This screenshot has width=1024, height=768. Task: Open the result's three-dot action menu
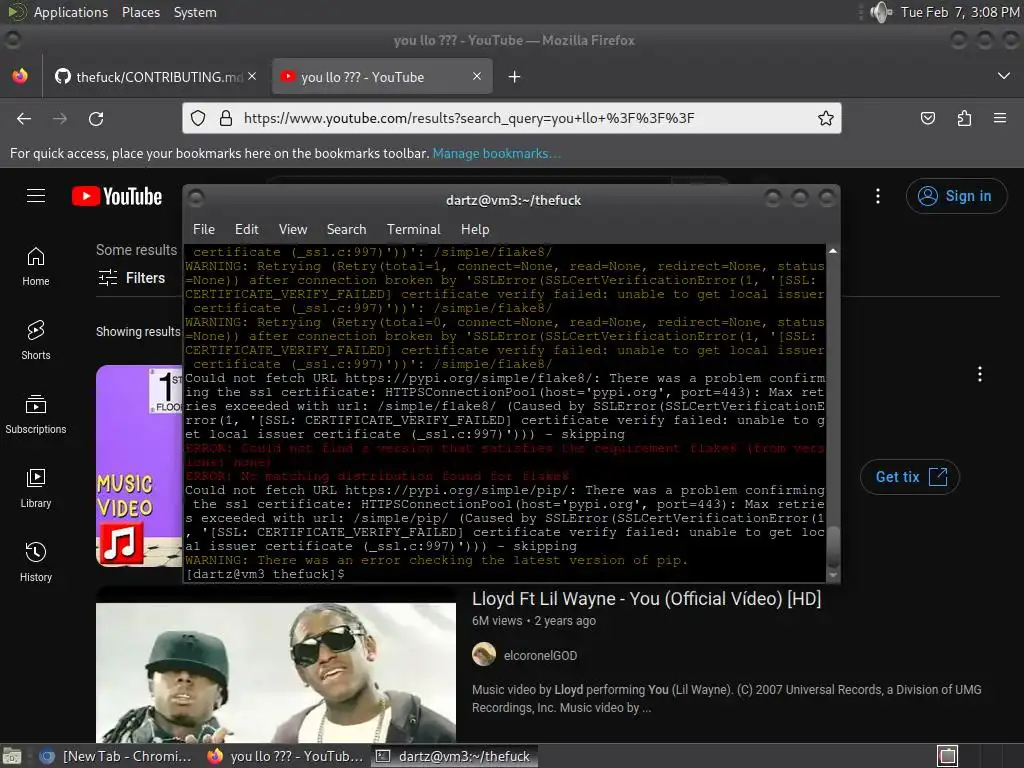point(980,374)
